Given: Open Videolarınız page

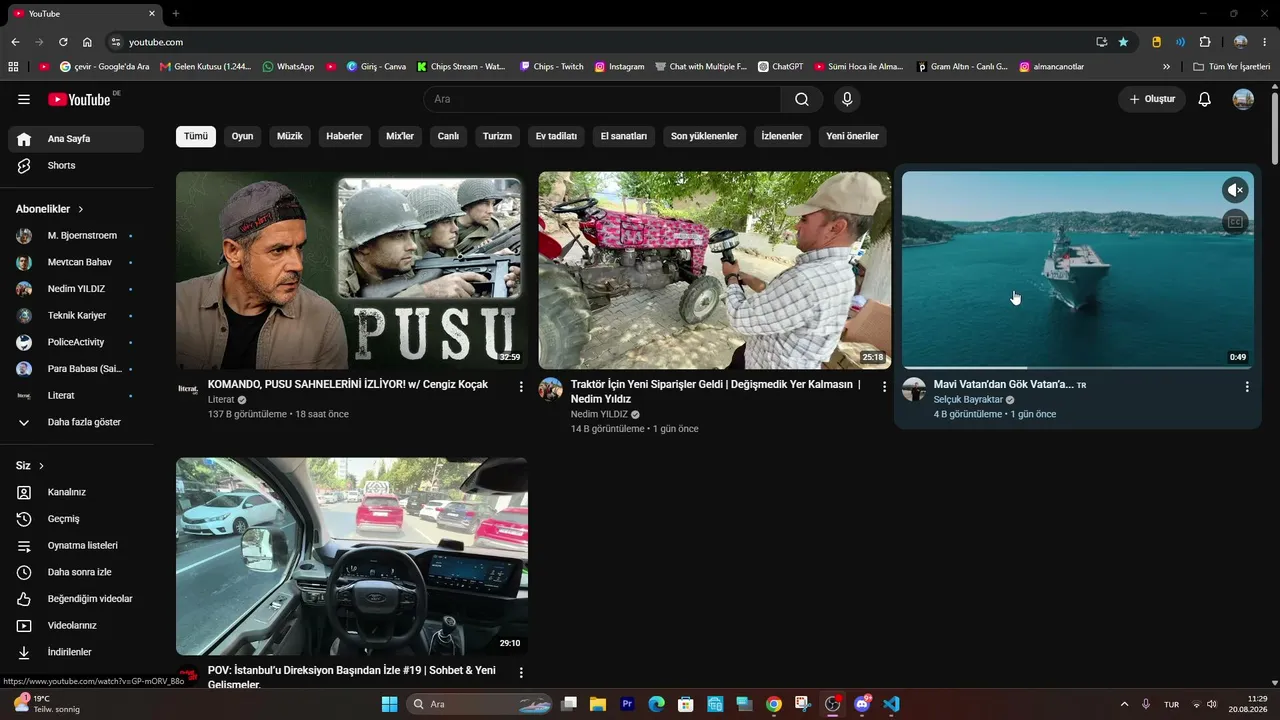Looking at the screenshot, I should (x=76, y=626).
